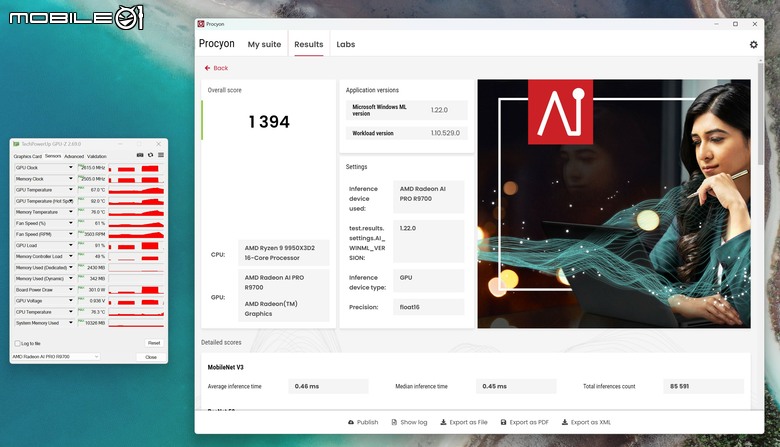Click the AI benchmark banner image
Viewport: 780px width, 447px height.
(614, 204)
